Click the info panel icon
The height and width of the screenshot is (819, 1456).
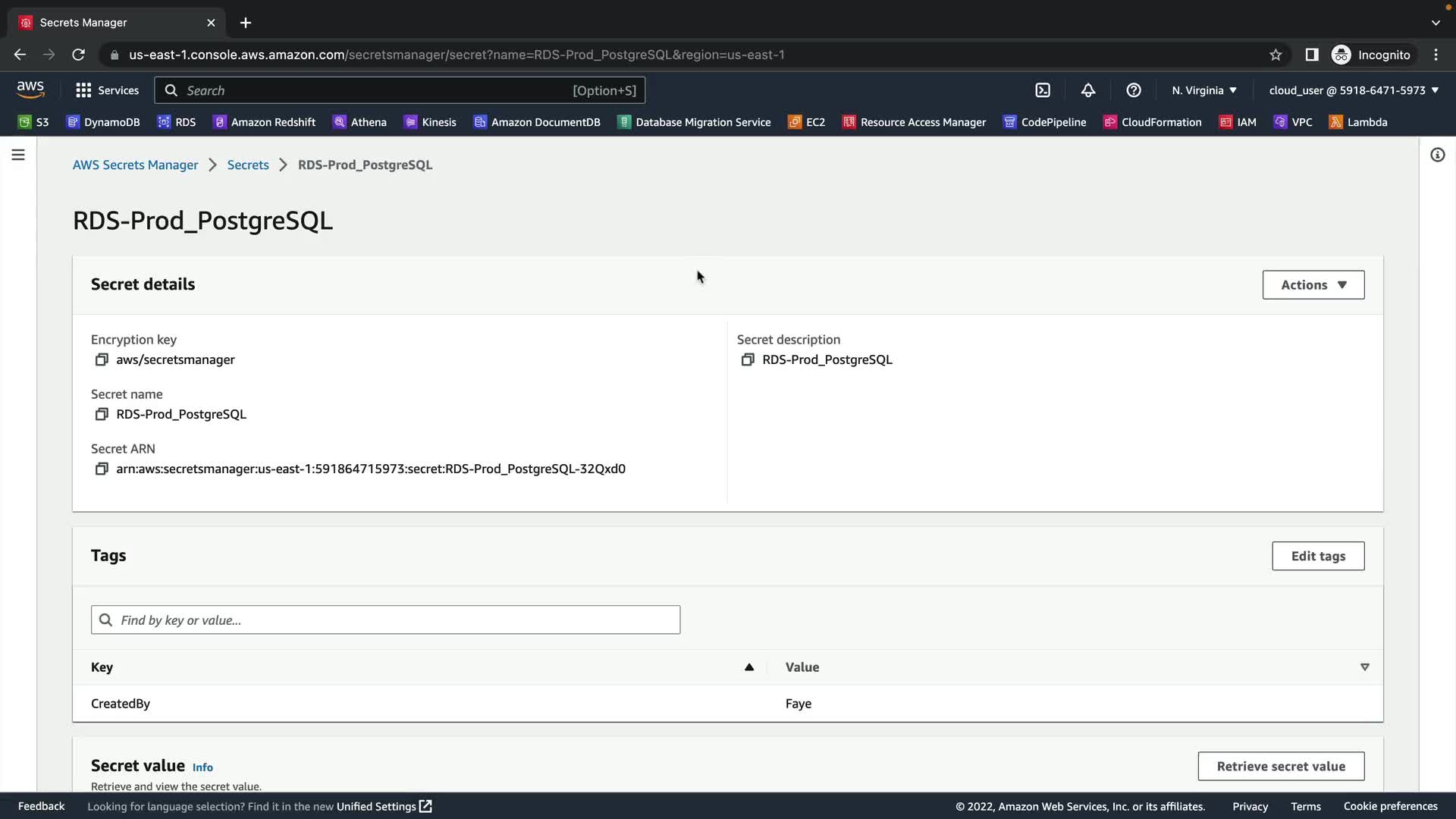pyautogui.click(x=1437, y=155)
